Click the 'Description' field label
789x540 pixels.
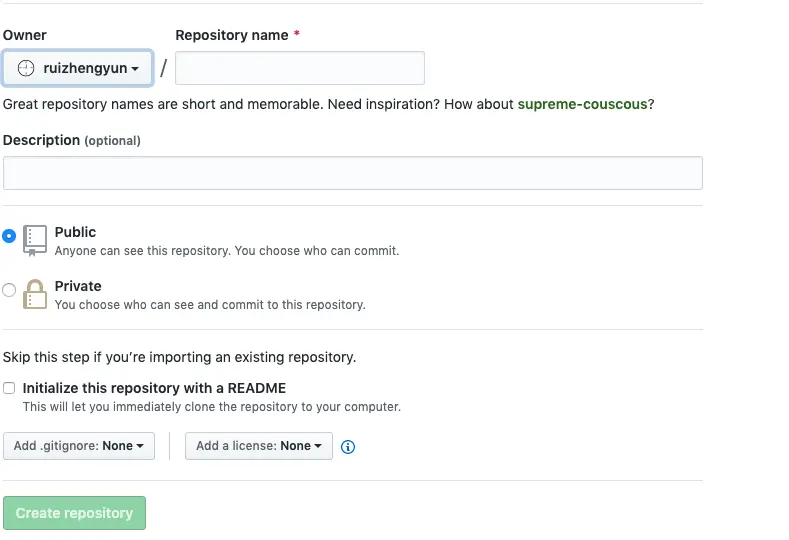(x=41, y=140)
